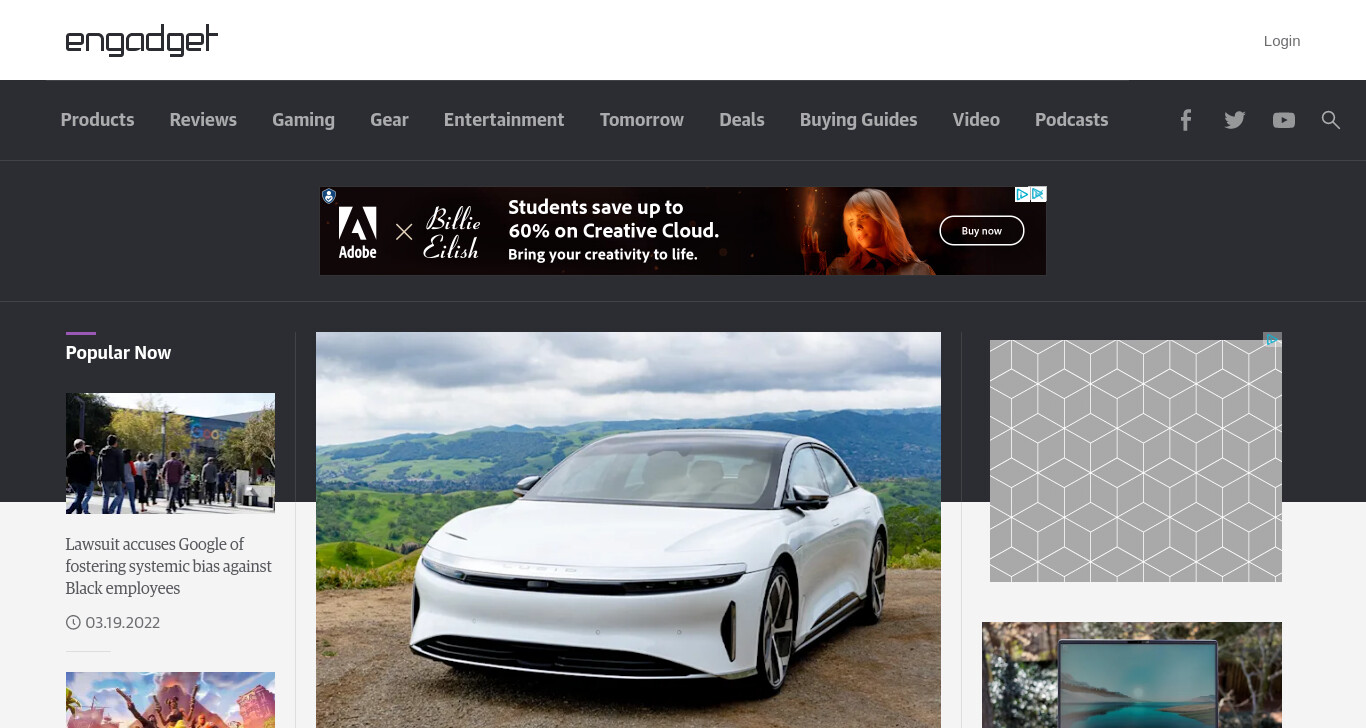Open the Google lawsuit article headline
The height and width of the screenshot is (728, 1366).
point(168,566)
